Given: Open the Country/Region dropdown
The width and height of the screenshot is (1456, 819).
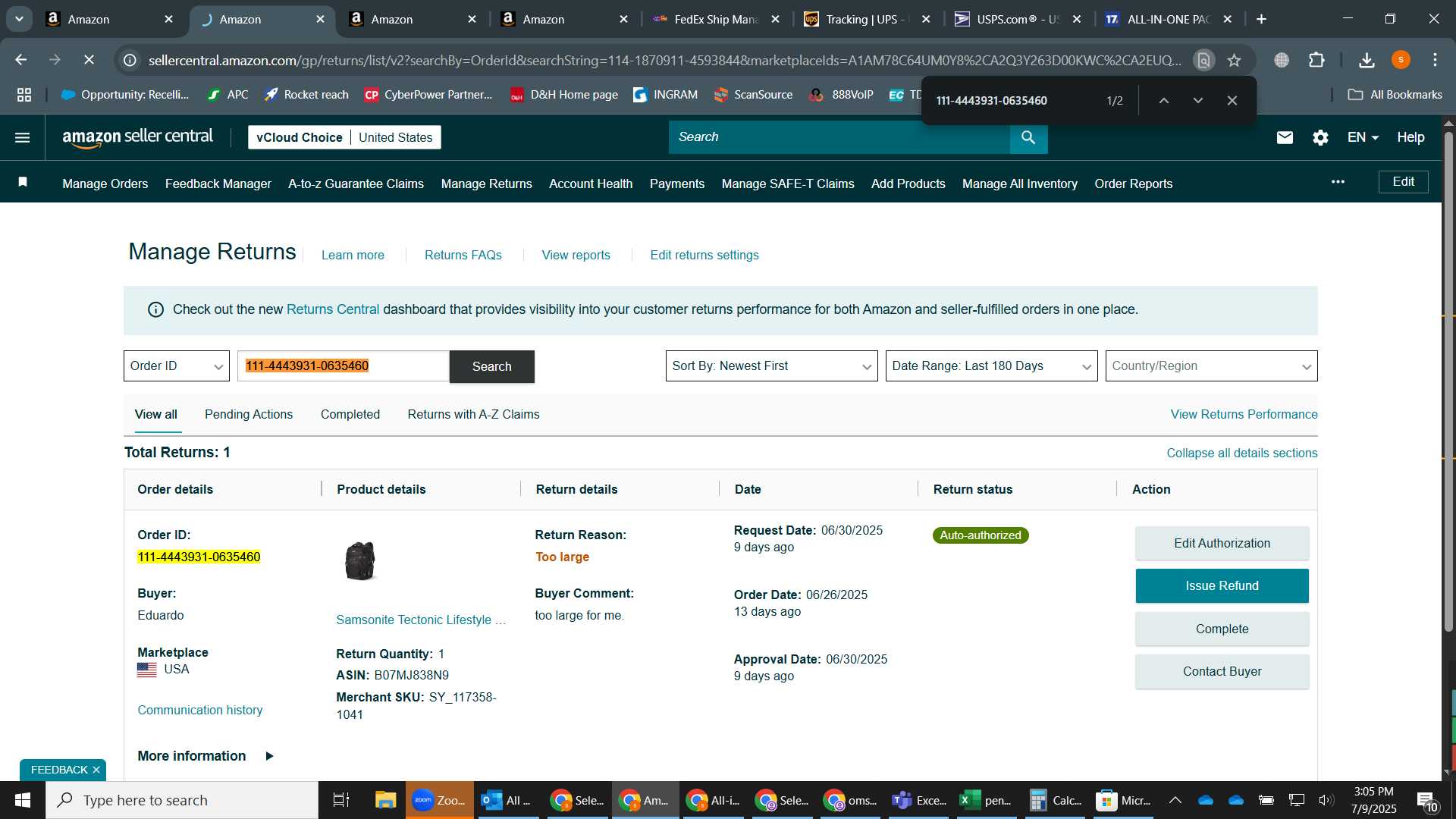Looking at the screenshot, I should coord(1211,366).
